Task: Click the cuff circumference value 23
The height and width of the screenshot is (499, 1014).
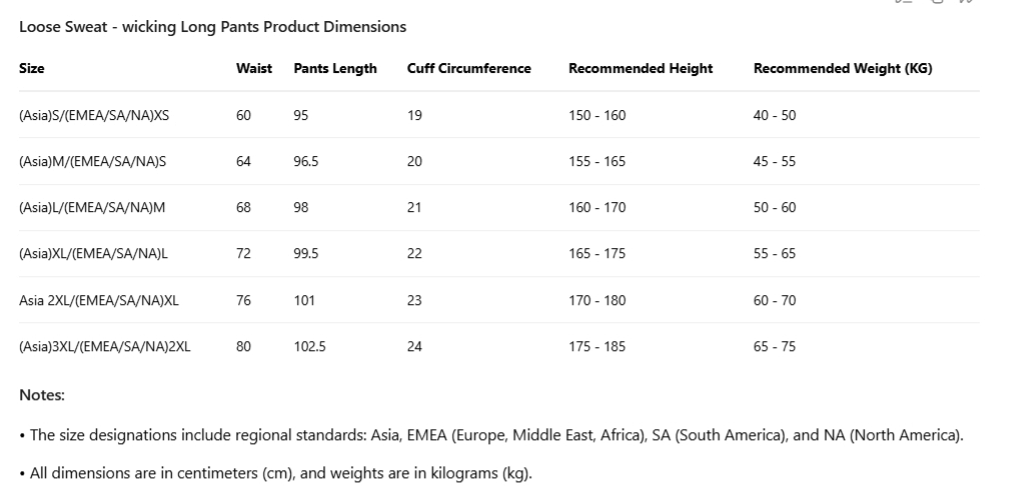Action: (x=414, y=300)
